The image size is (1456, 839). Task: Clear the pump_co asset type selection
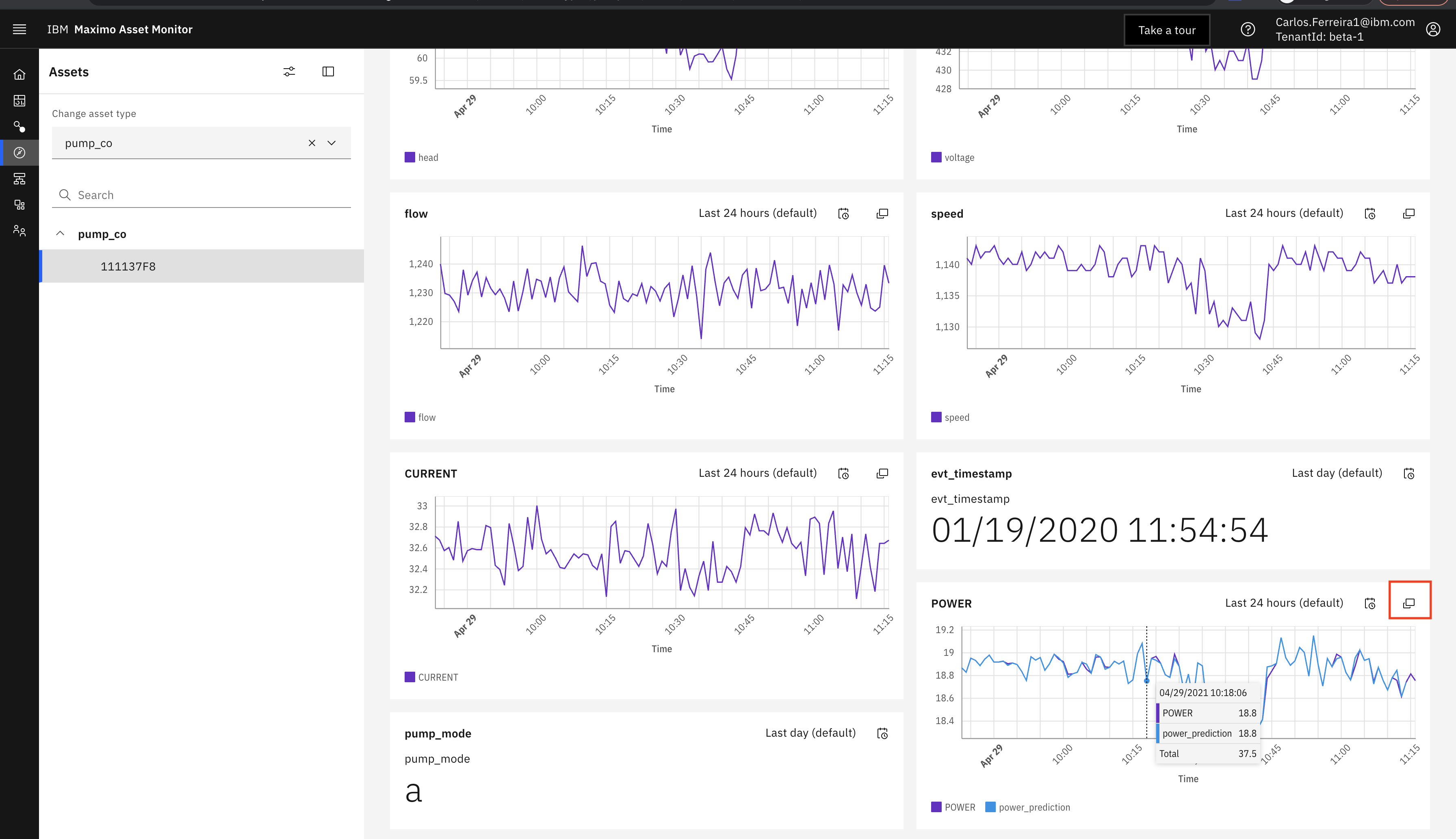click(x=312, y=143)
